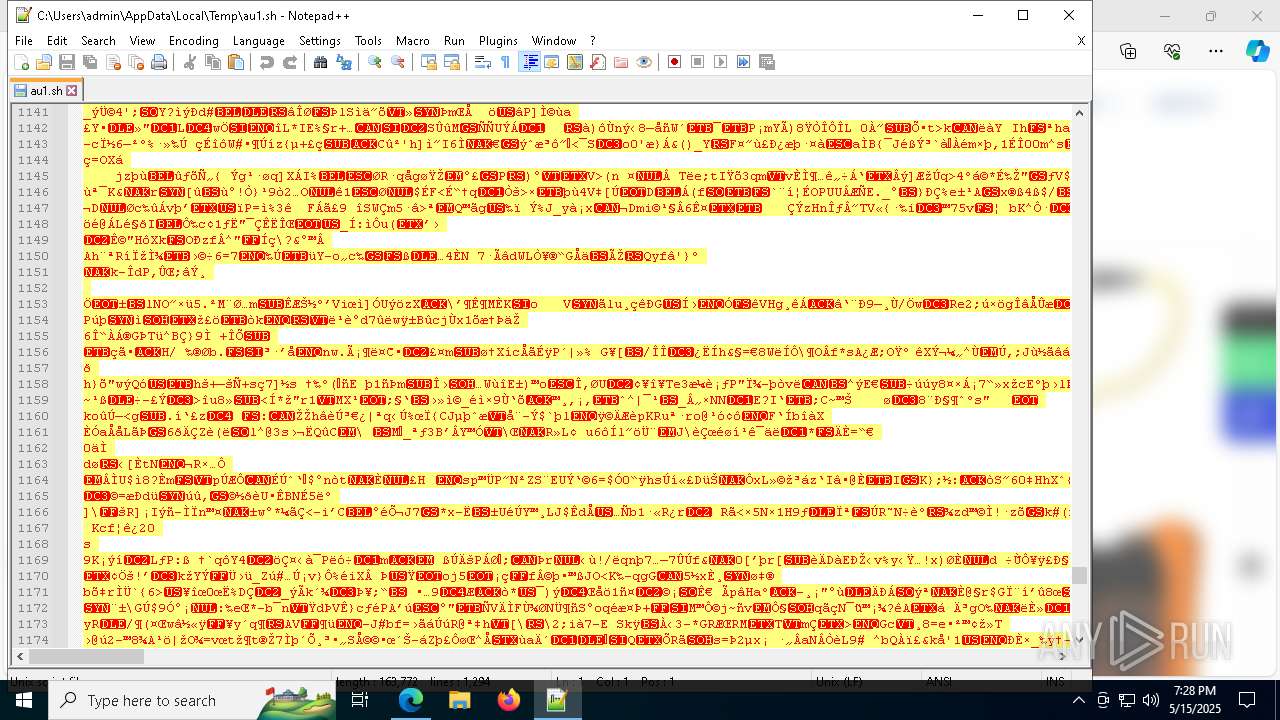Select the au1.sh document tab
The height and width of the screenshot is (720, 1280).
(46, 90)
